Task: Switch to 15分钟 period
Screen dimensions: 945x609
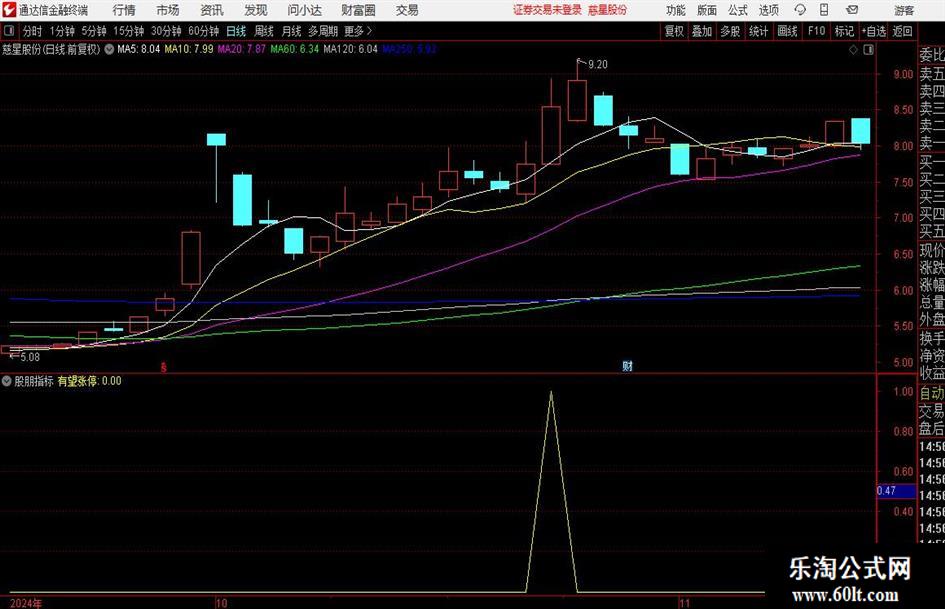Action: (x=128, y=31)
